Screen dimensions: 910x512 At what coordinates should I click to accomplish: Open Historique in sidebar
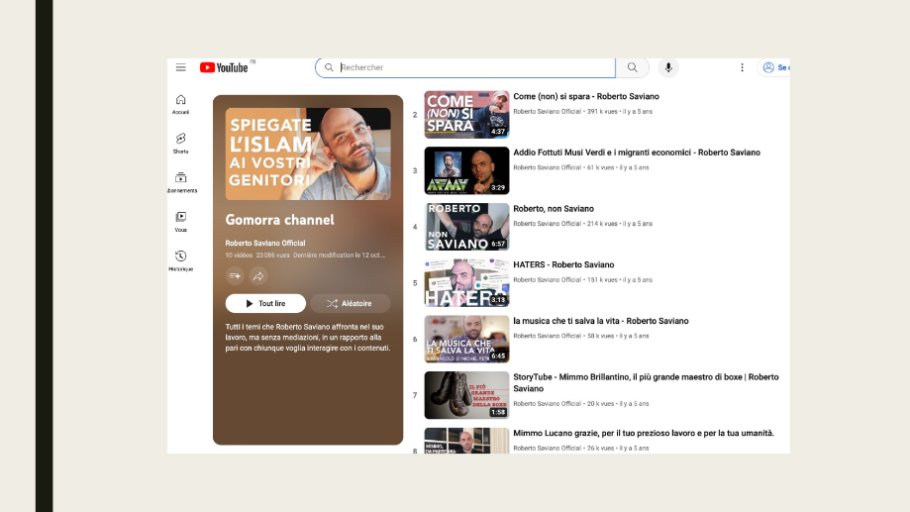(x=180, y=261)
